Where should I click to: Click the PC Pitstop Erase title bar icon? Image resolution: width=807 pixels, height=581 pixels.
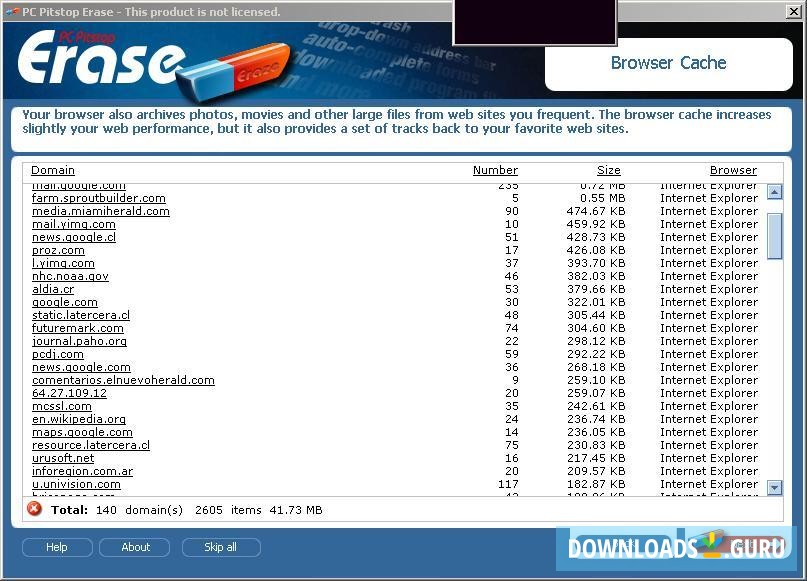(x=12, y=12)
